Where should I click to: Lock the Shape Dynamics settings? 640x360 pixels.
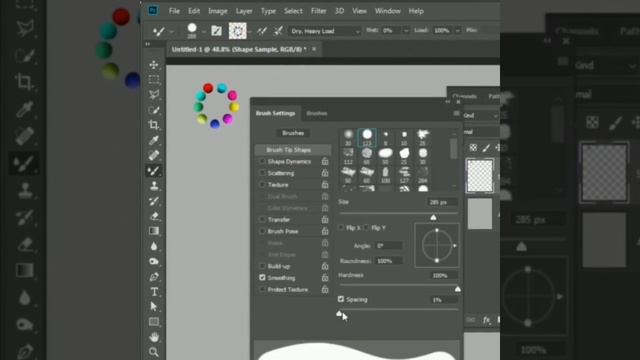[x=325, y=162]
